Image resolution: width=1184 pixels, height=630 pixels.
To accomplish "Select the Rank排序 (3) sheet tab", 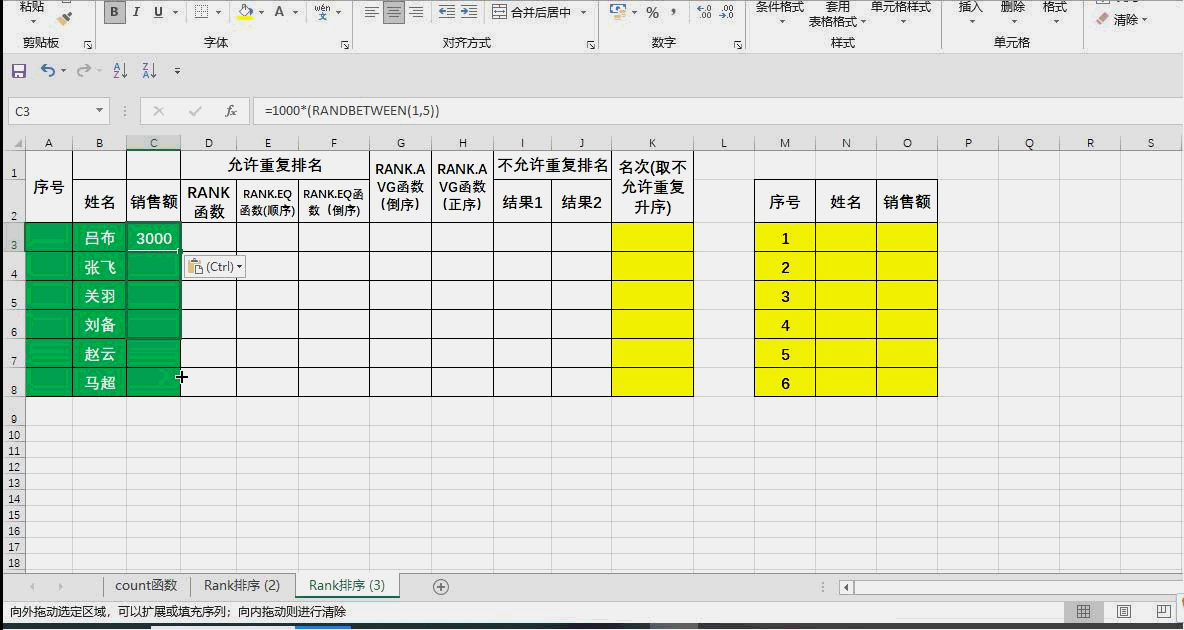I will (x=347, y=585).
